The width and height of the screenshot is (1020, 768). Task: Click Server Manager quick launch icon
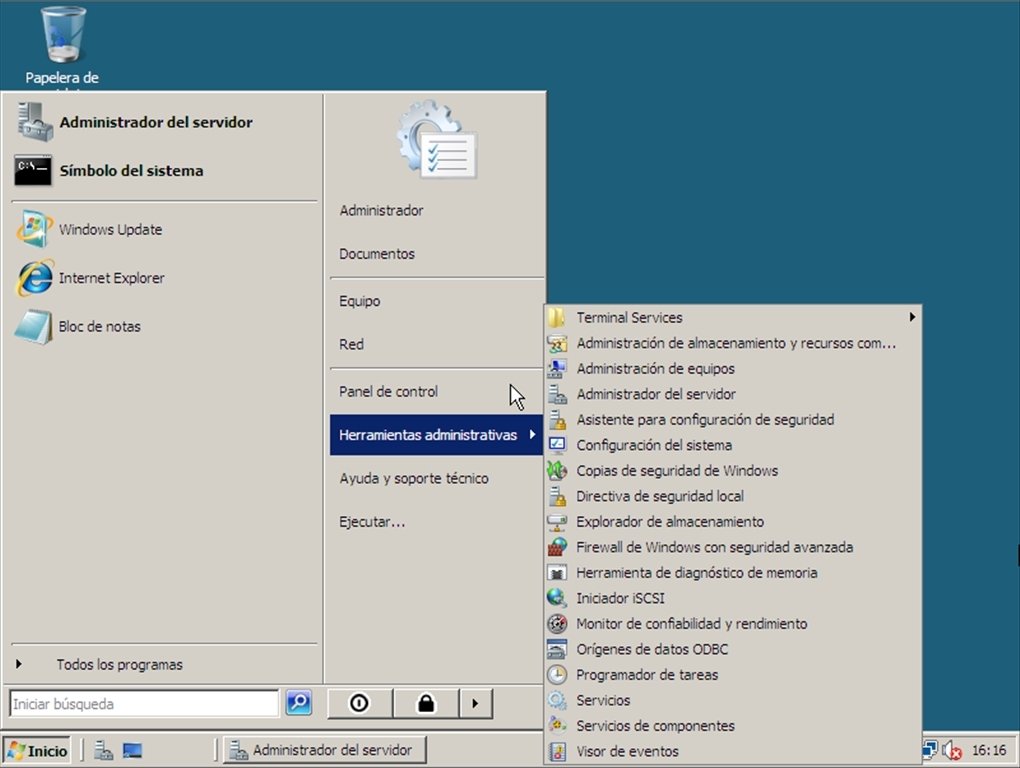point(103,751)
